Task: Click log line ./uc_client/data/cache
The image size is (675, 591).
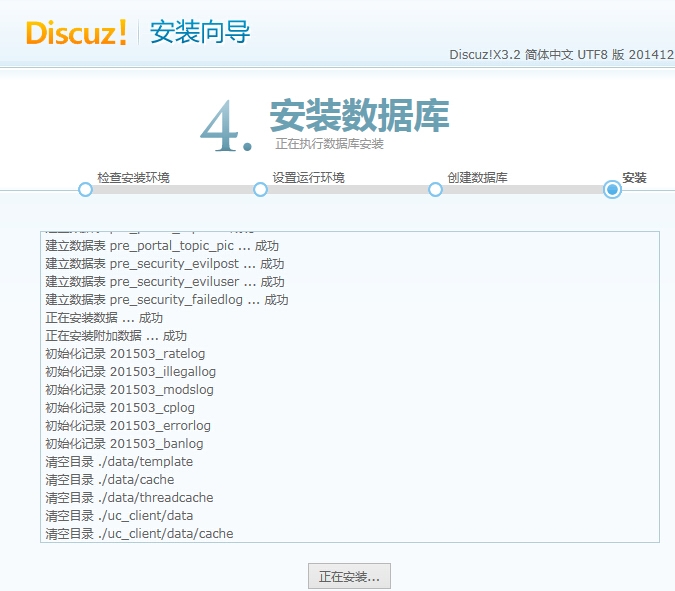Action: click(139, 534)
